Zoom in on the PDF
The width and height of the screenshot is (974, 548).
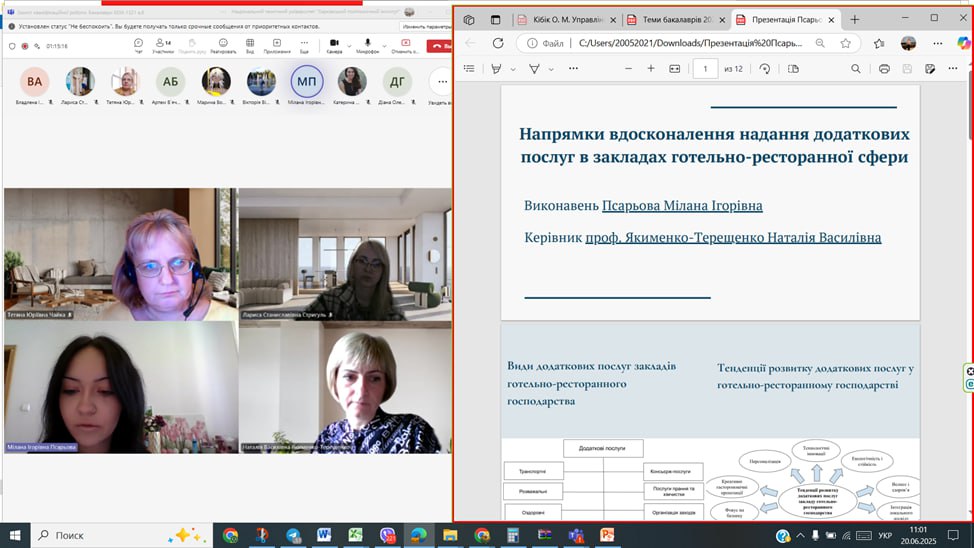[x=651, y=69]
